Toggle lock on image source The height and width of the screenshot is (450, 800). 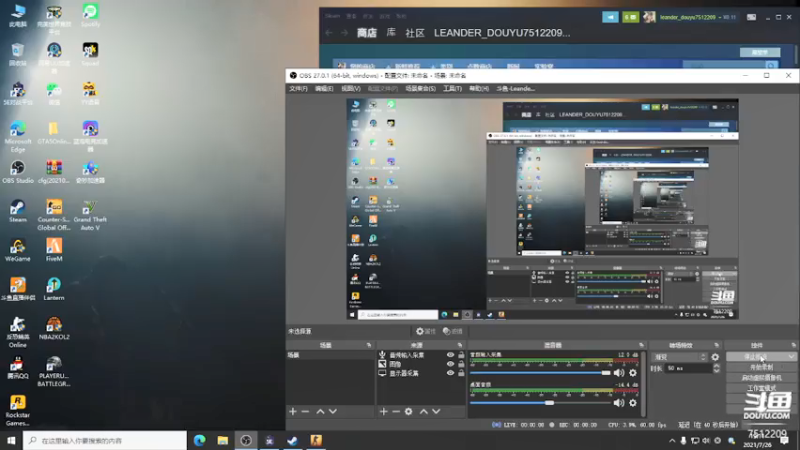(461, 364)
